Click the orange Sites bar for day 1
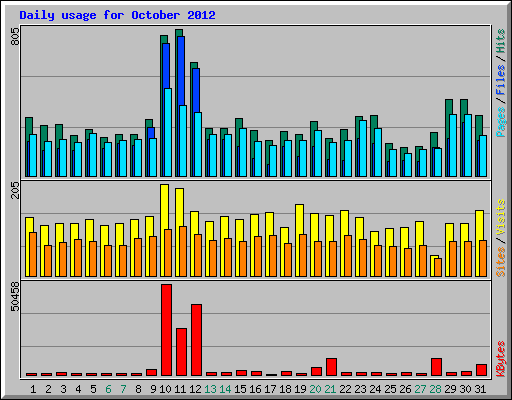The image size is (512, 400). pos(33,254)
